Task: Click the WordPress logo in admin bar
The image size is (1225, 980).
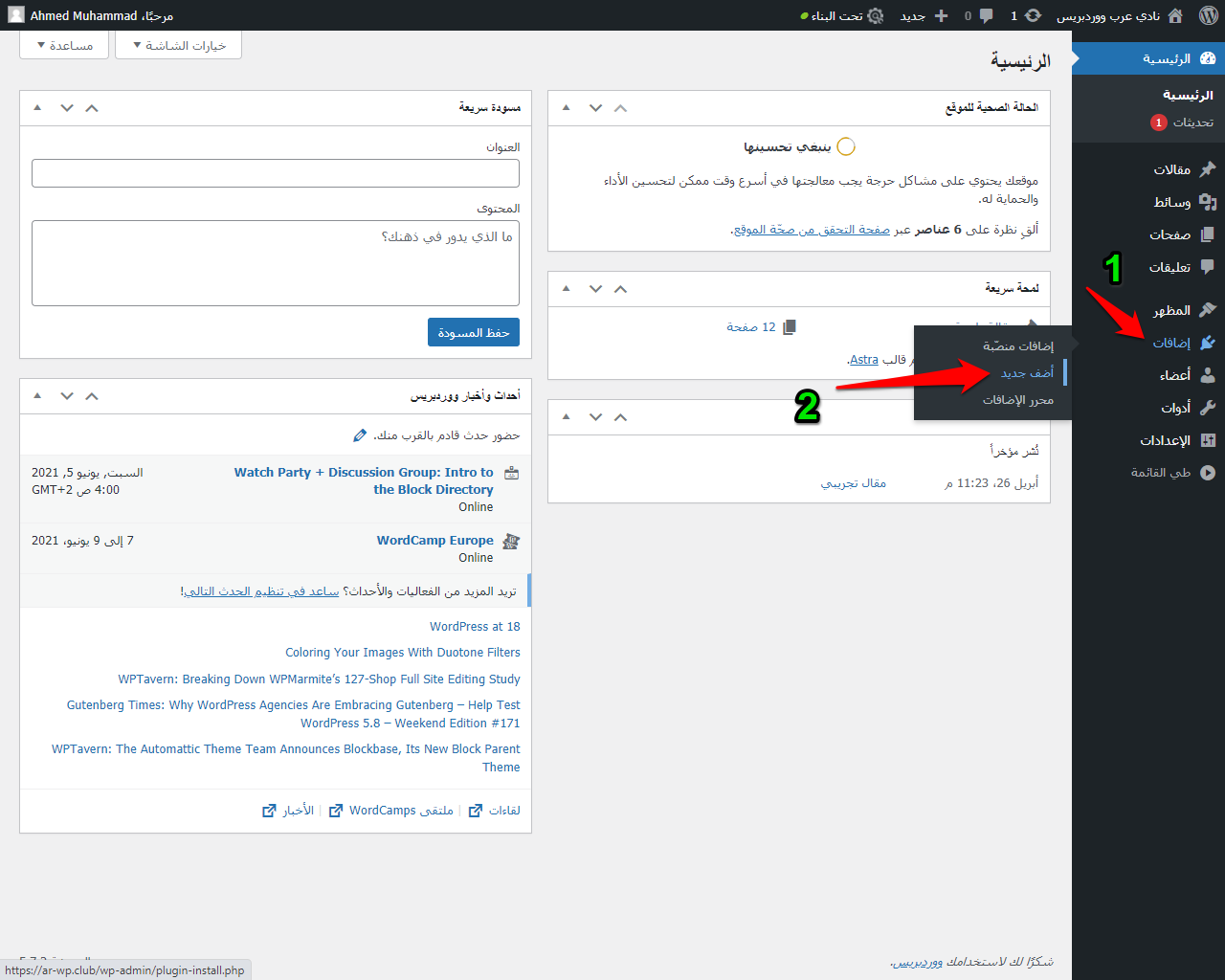Action: pyautogui.click(x=1208, y=15)
